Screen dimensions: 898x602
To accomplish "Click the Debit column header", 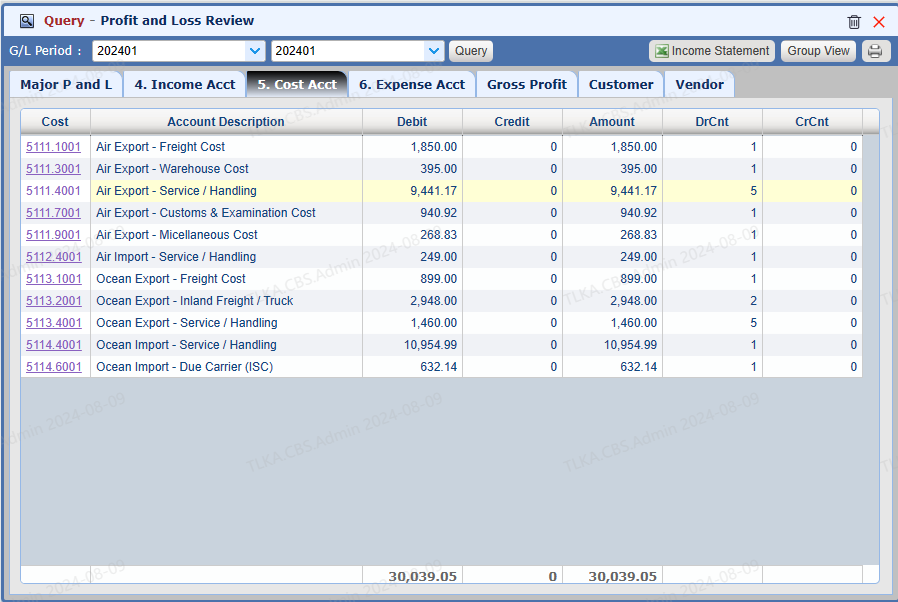I will [x=412, y=121].
